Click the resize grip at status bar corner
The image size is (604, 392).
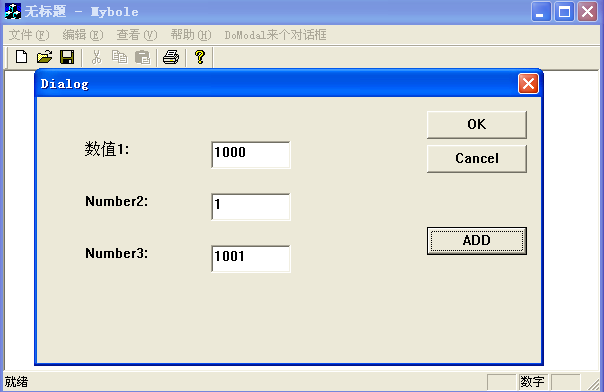[594, 384]
